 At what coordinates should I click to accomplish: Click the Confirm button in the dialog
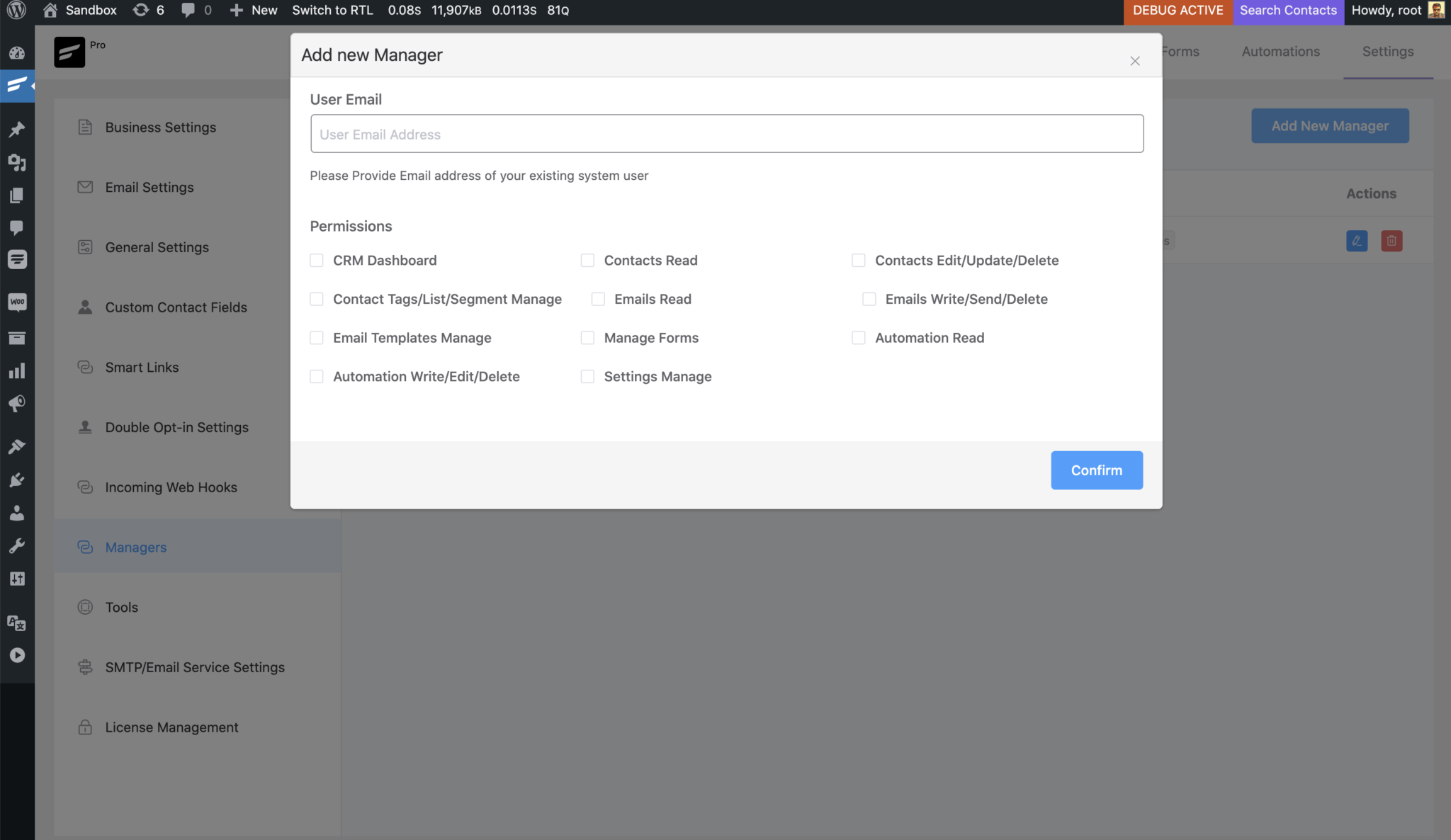pyautogui.click(x=1096, y=470)
